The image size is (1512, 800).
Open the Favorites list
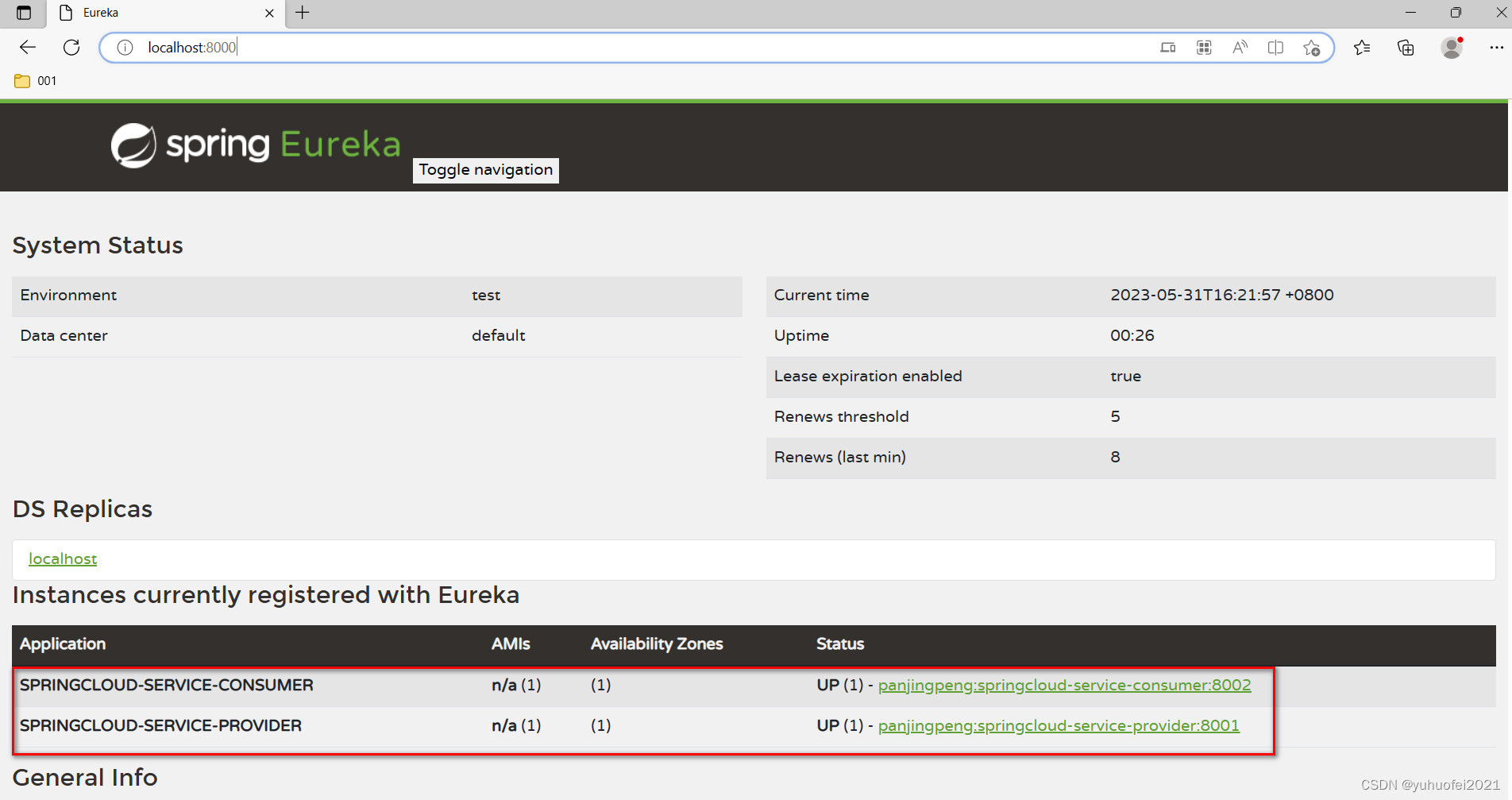[x=1362, y=48]
